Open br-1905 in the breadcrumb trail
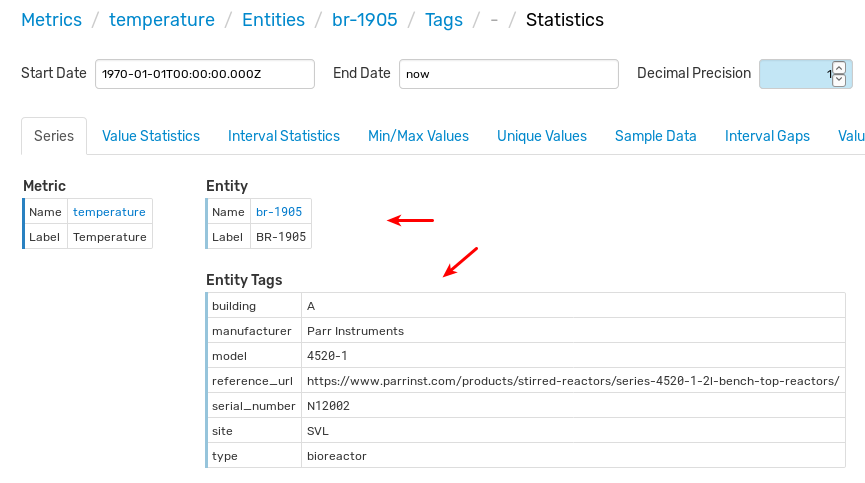 point(365,20)
